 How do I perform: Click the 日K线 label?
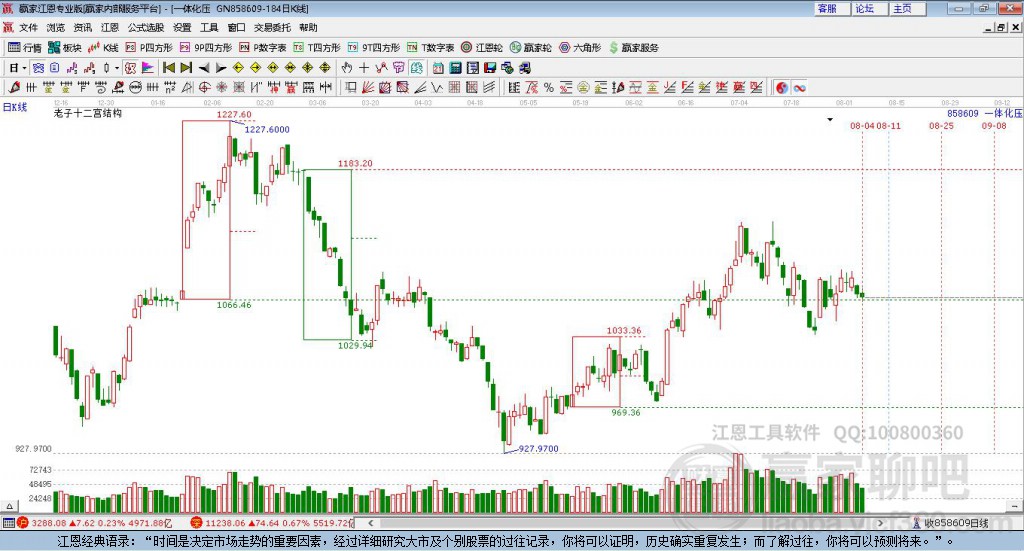15,107
